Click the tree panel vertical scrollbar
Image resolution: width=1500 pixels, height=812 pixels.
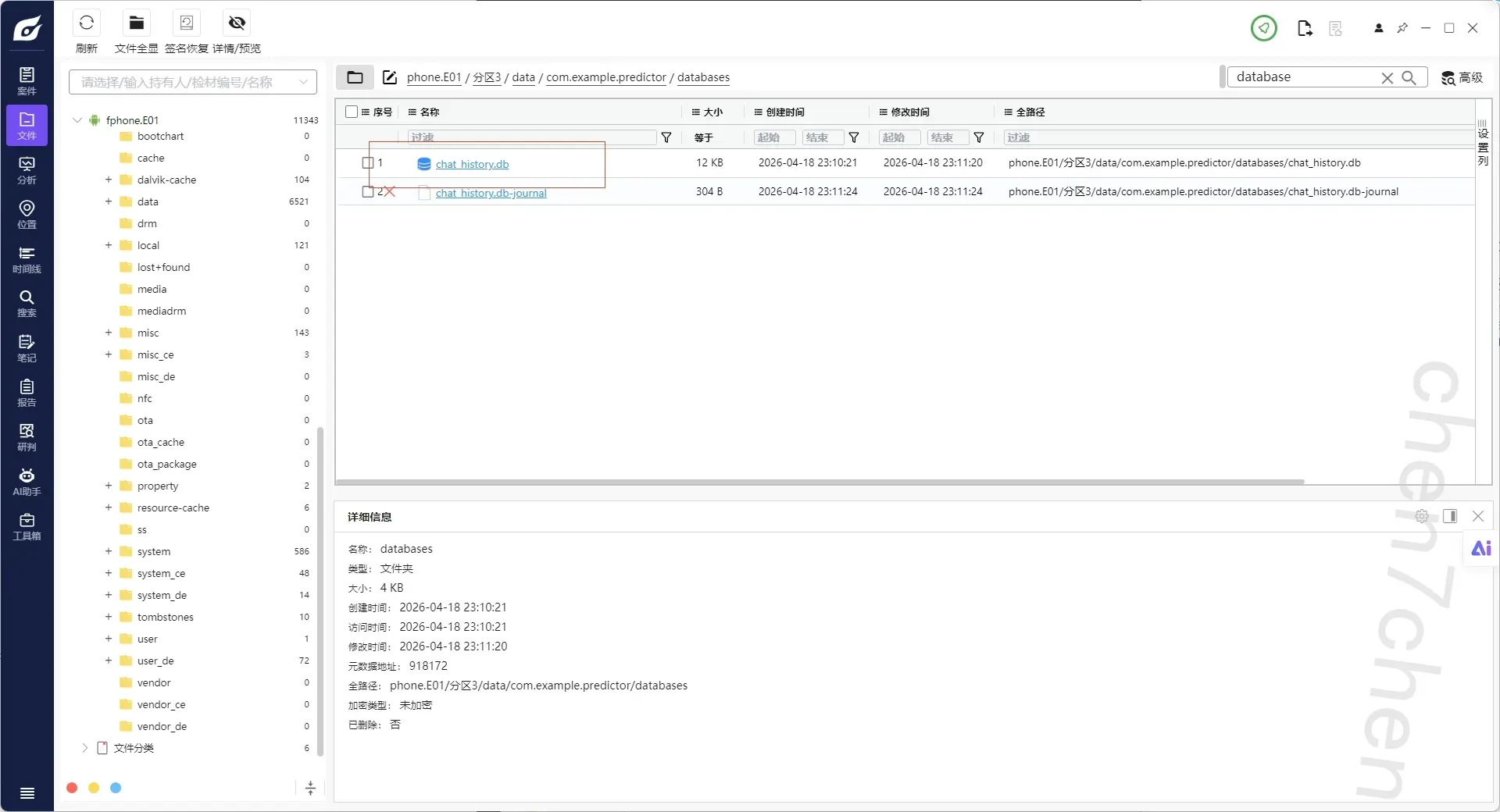(x=320, y=593)
